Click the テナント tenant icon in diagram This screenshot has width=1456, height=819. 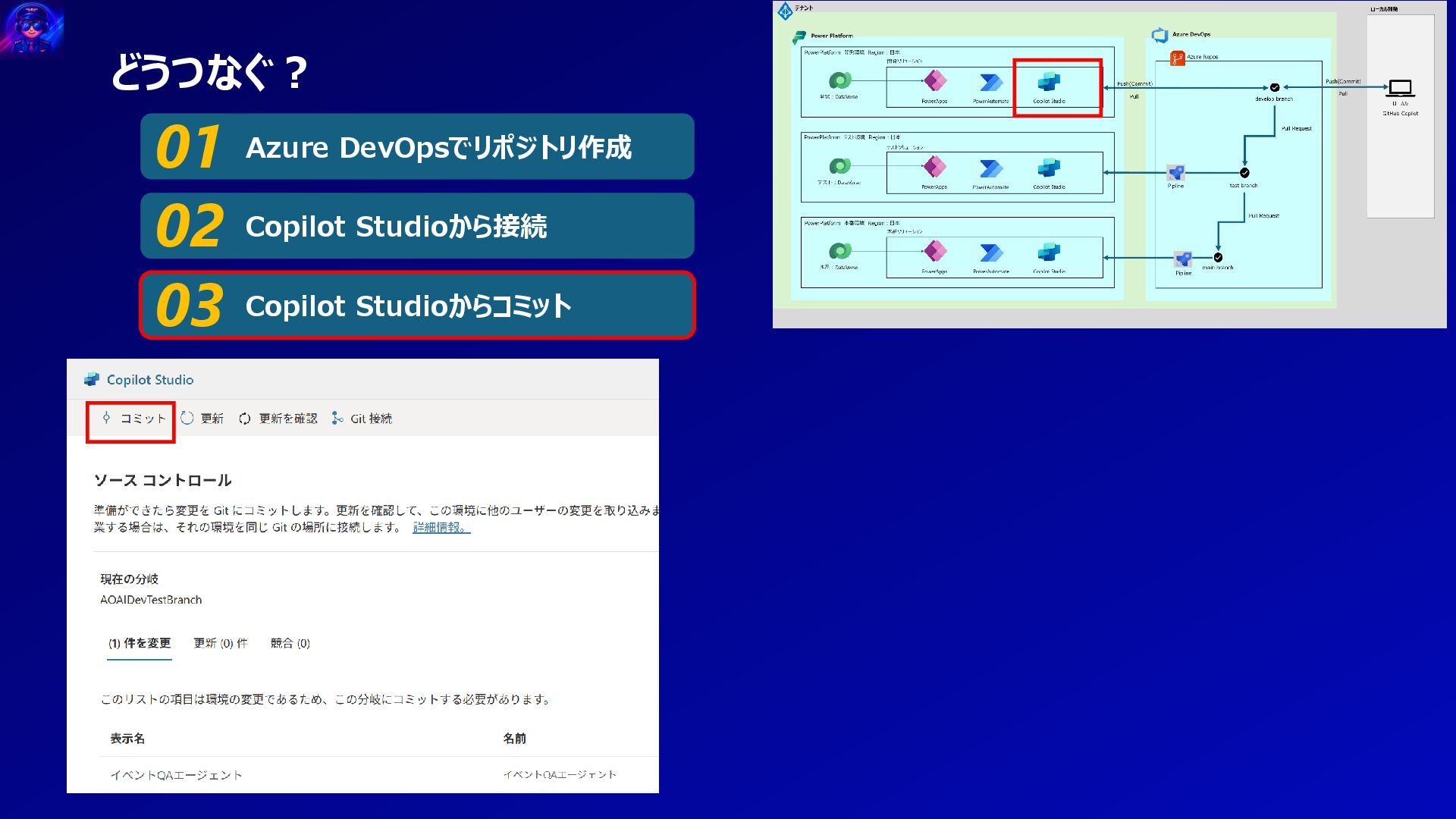point(785,11)
